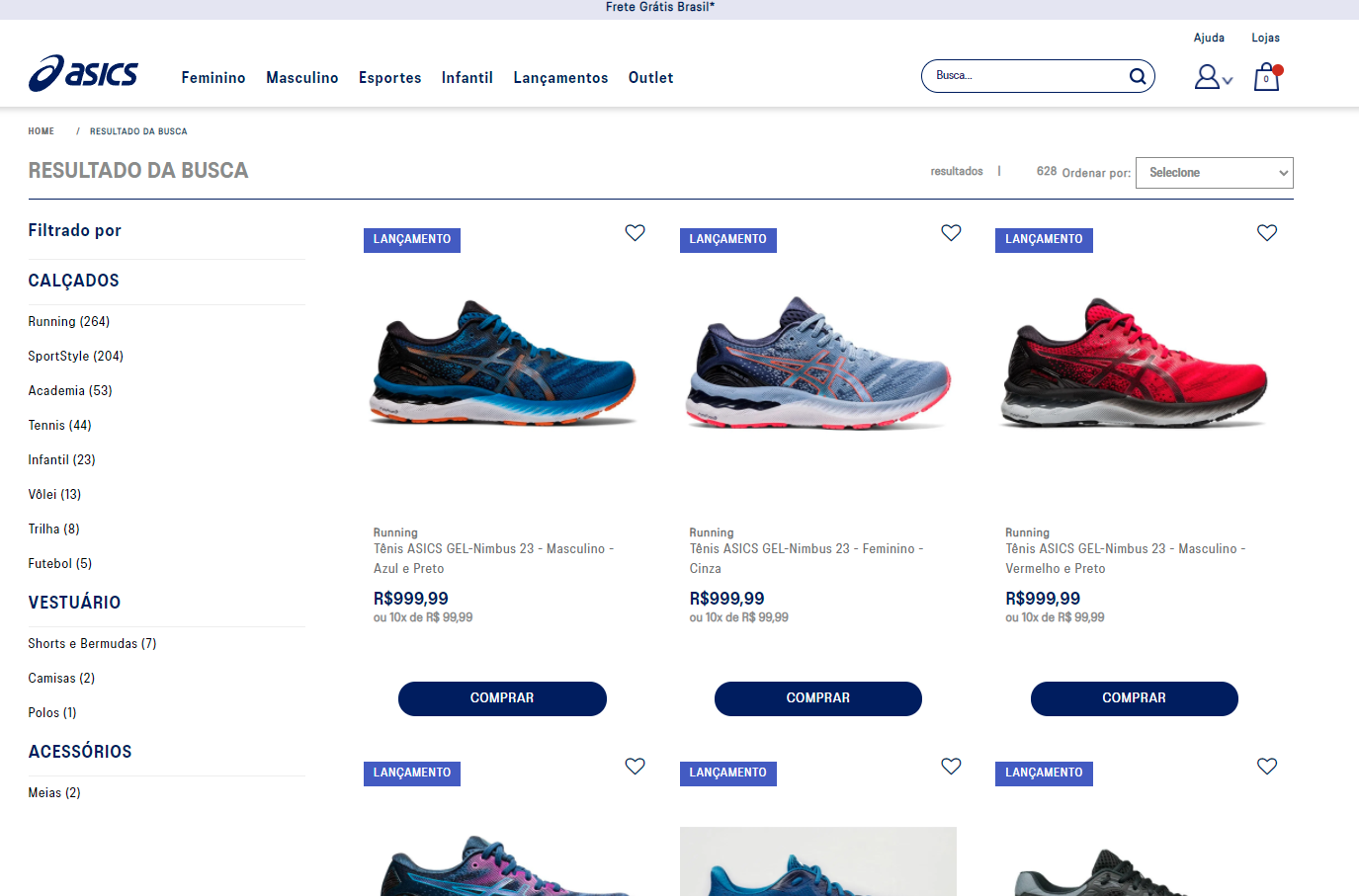Click the heart icon above the black shoe in the second row

point(1267,766)
